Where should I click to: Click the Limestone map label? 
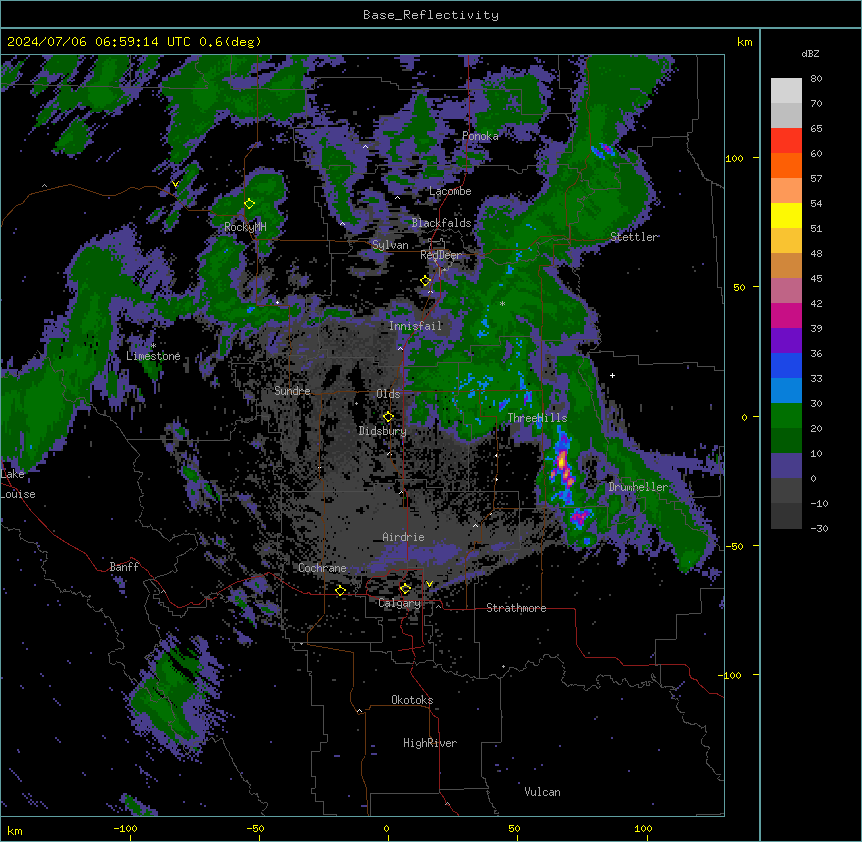point(153,356)
